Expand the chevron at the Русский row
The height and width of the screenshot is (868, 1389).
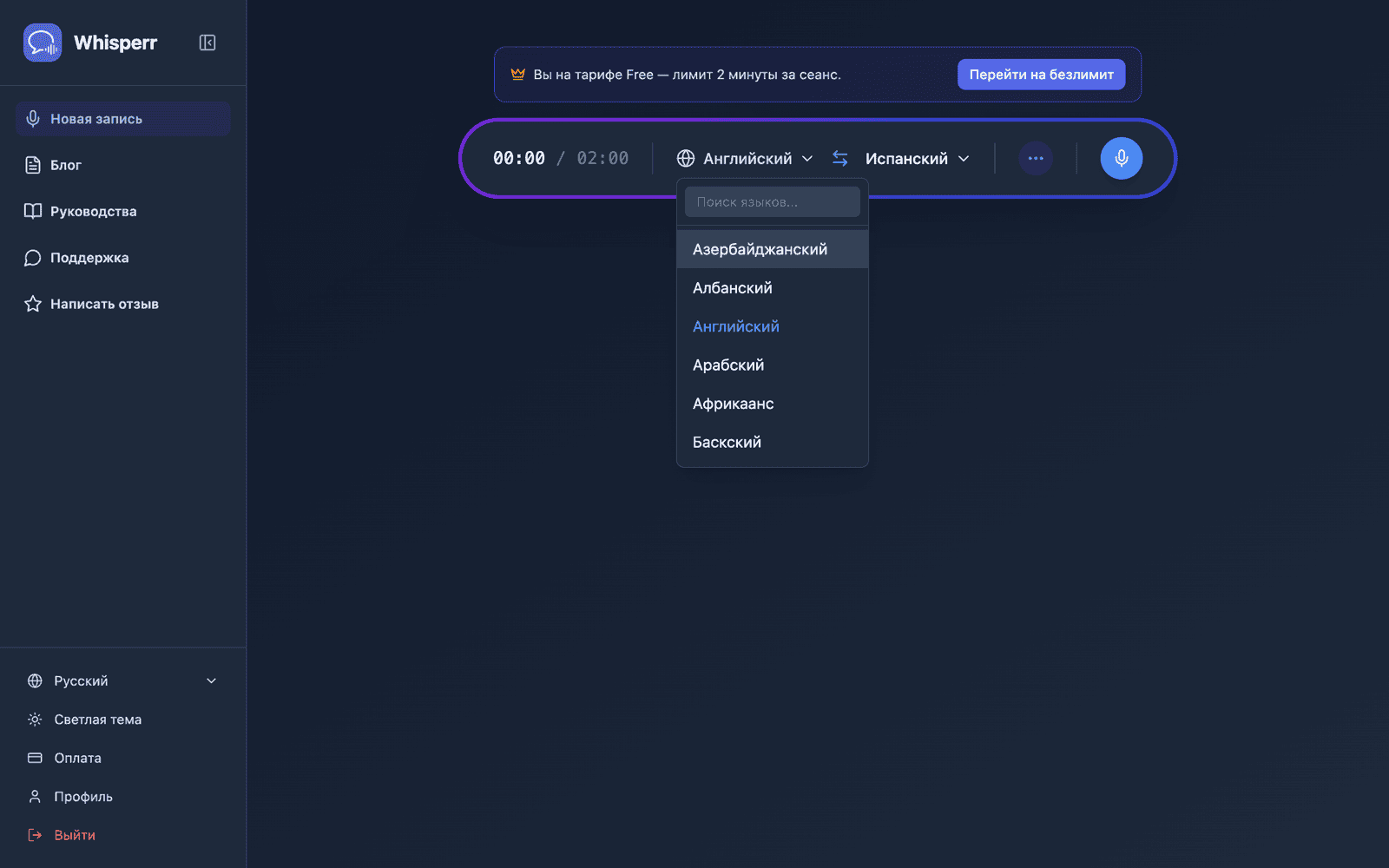click(x=211, y=681)
